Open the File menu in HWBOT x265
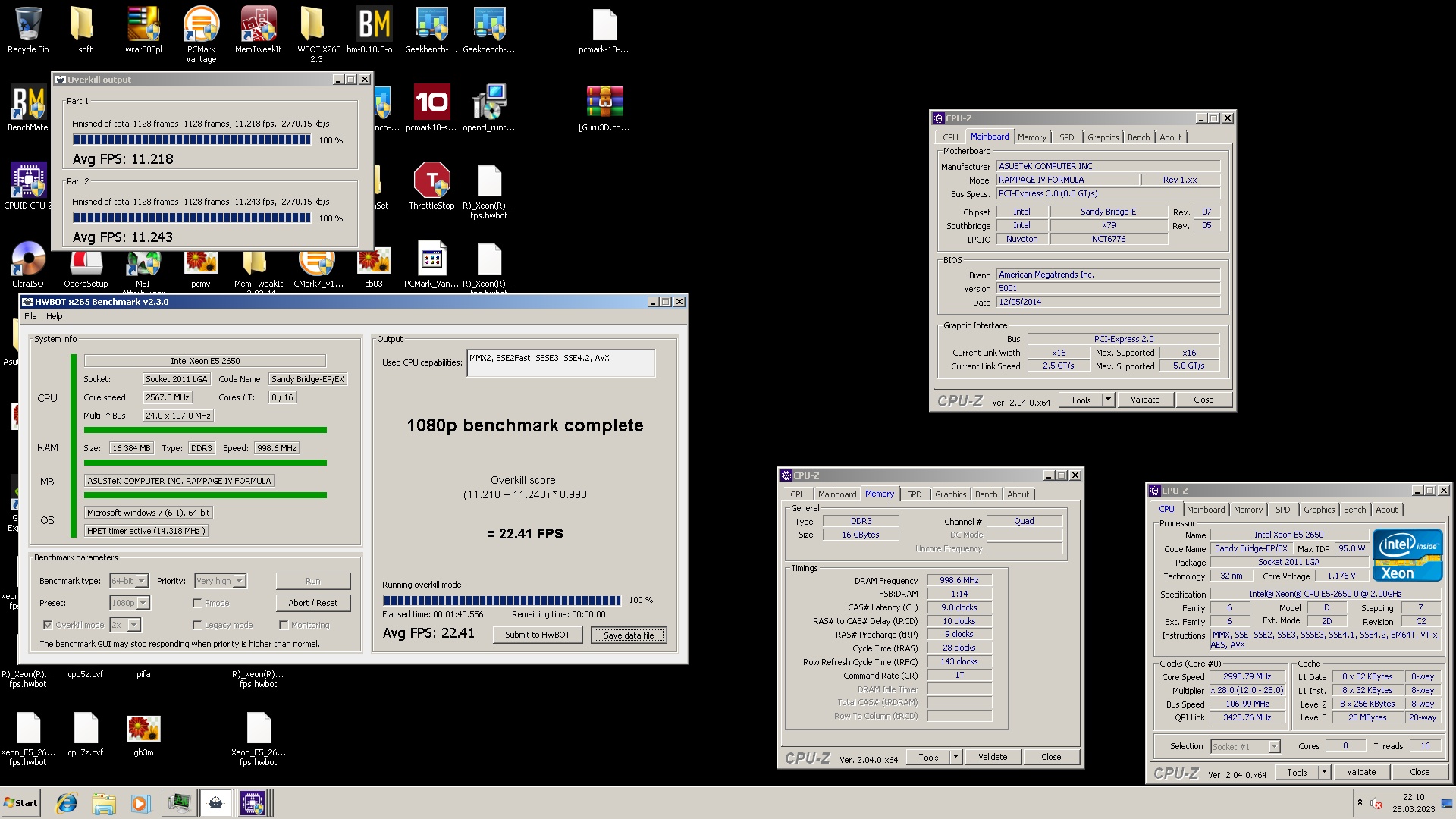The image size is (1456, 819). [x=30, y=316]
